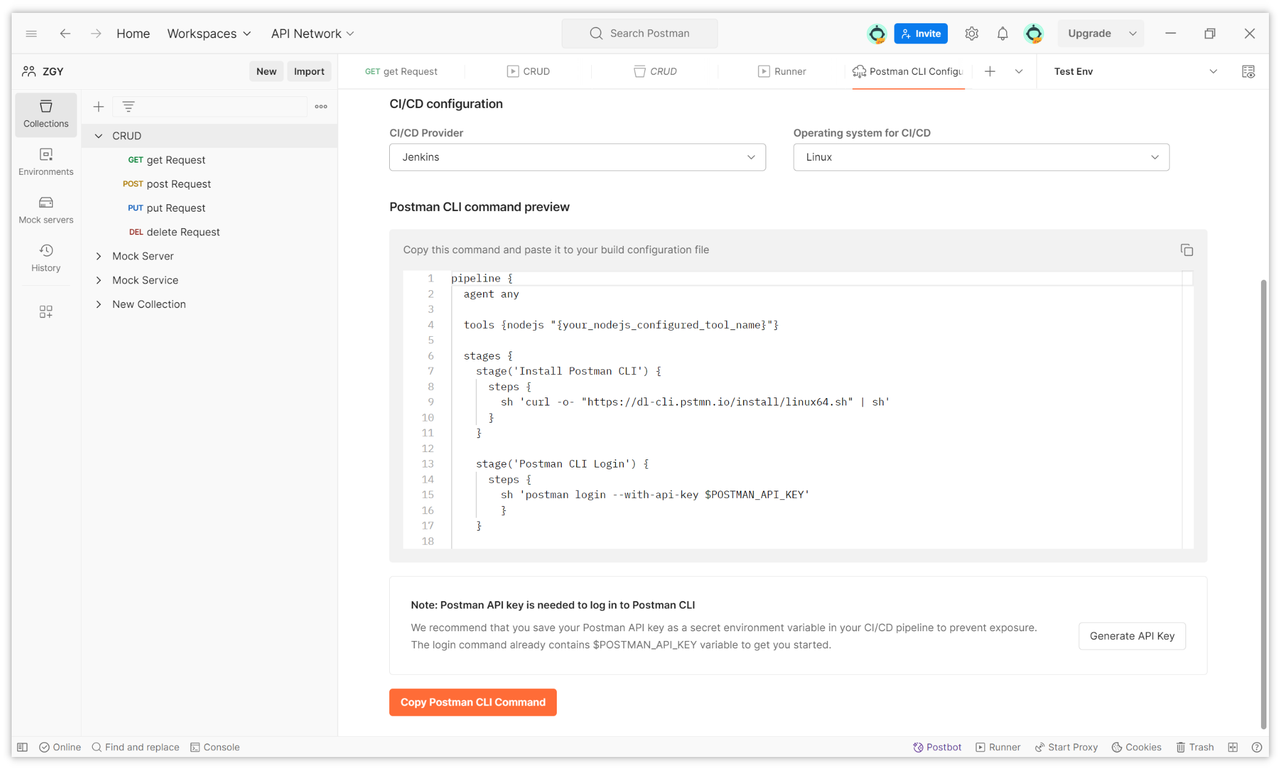Click Generate API Key

1132,636
